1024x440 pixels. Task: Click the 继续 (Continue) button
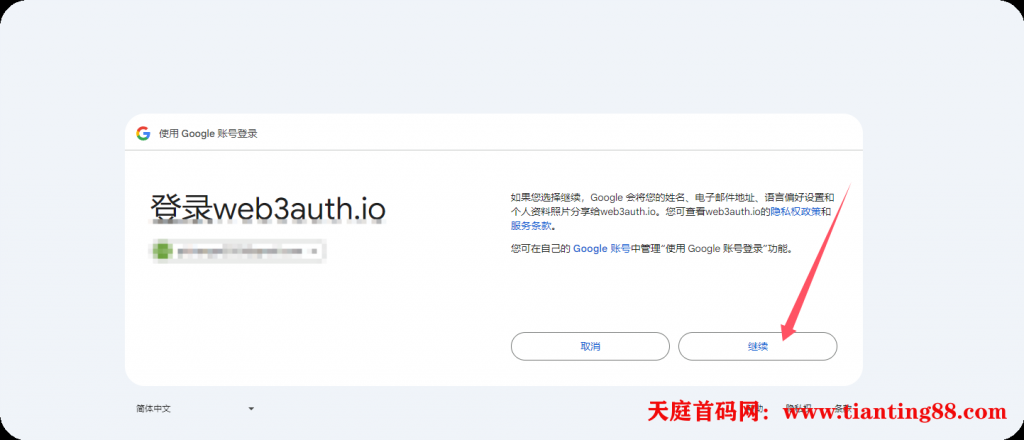click(x=758, y=346)
